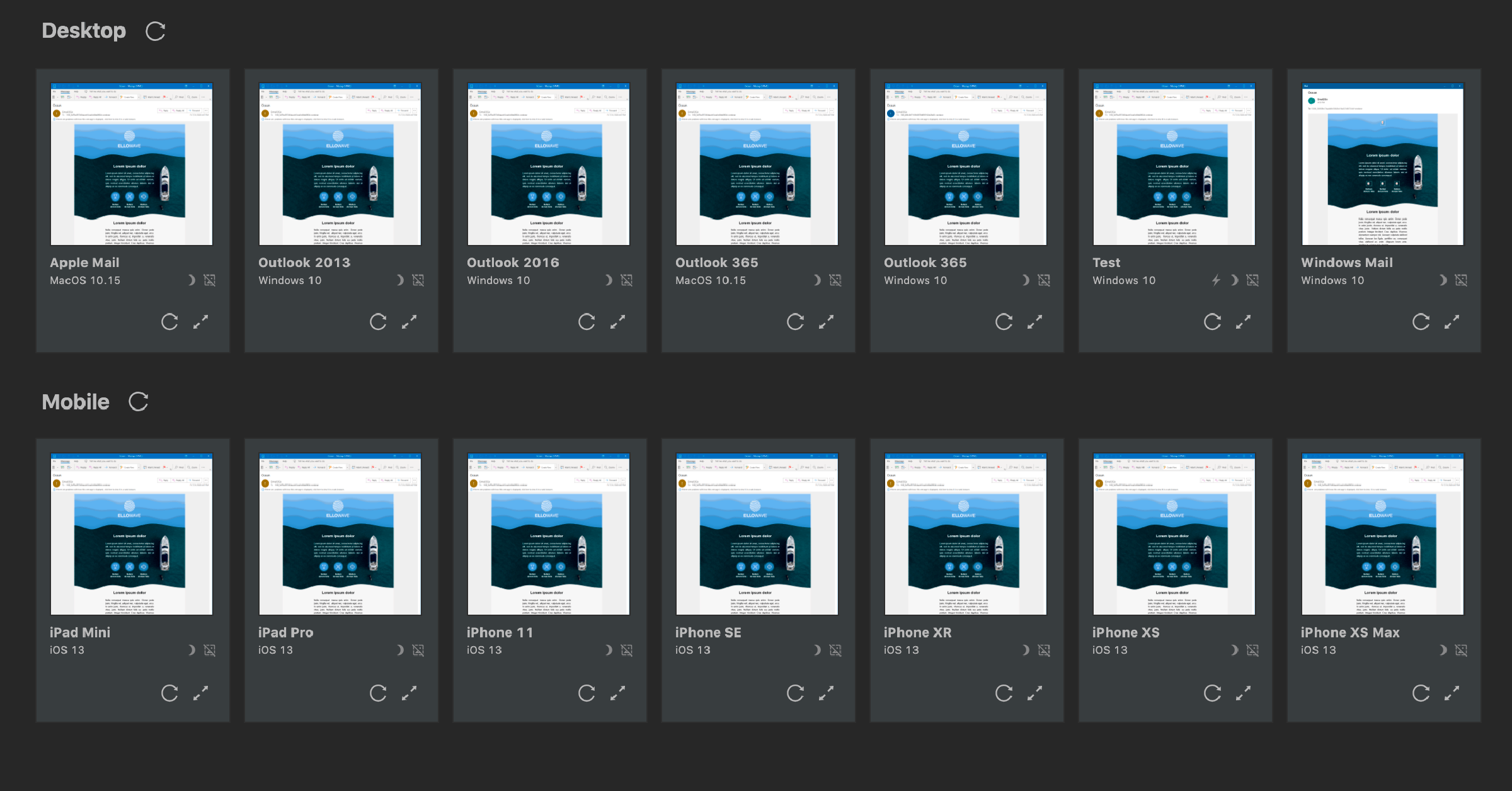Expand the Outlook 2016 preview fullscreen
The width and height of the screenshot is (1512, 791).
pyautogui.click(x=617, y=322)
